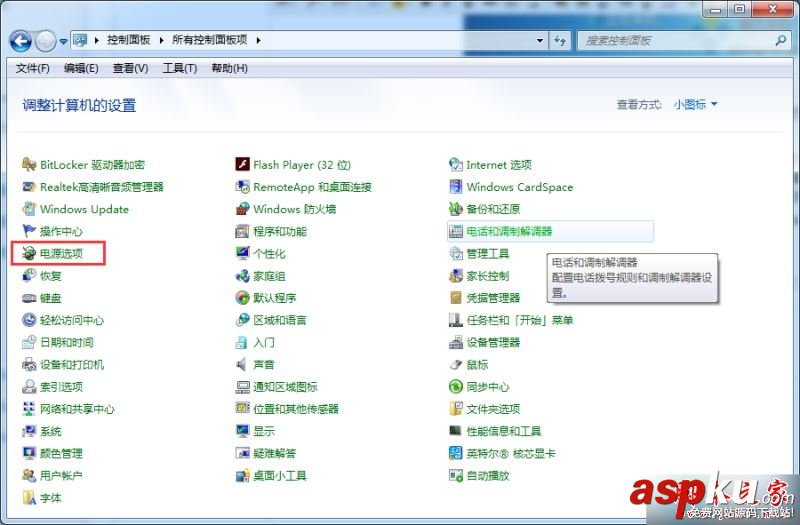
Task: Open 个性化 icon
Action: tap(242, 254)
